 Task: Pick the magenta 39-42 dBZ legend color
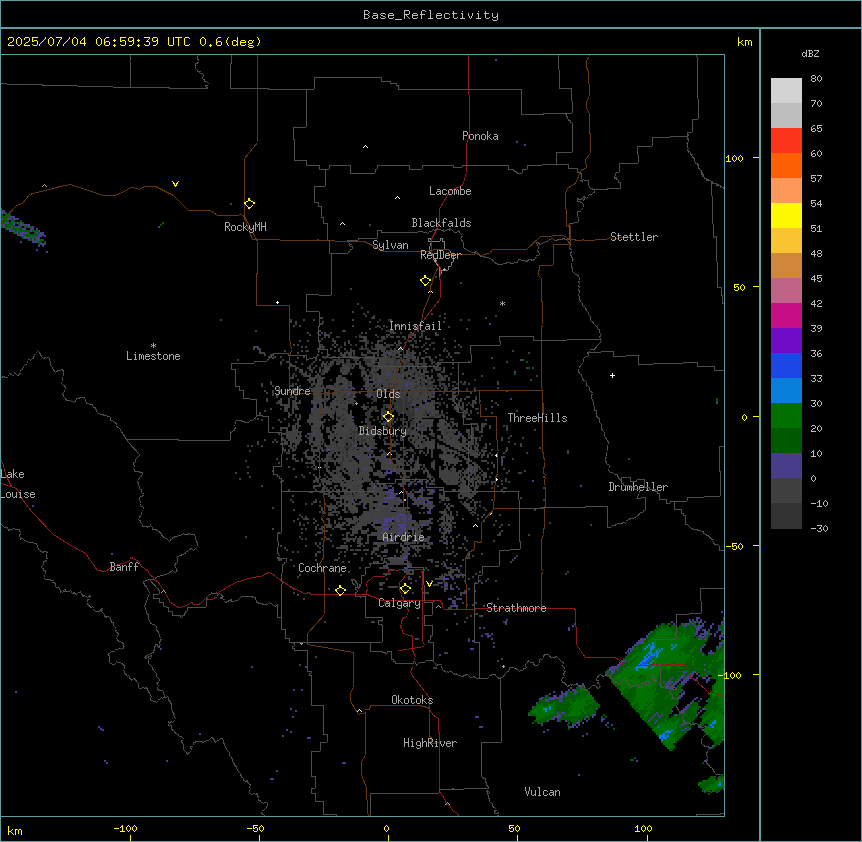pyautogui.click(x=786, y=315)
